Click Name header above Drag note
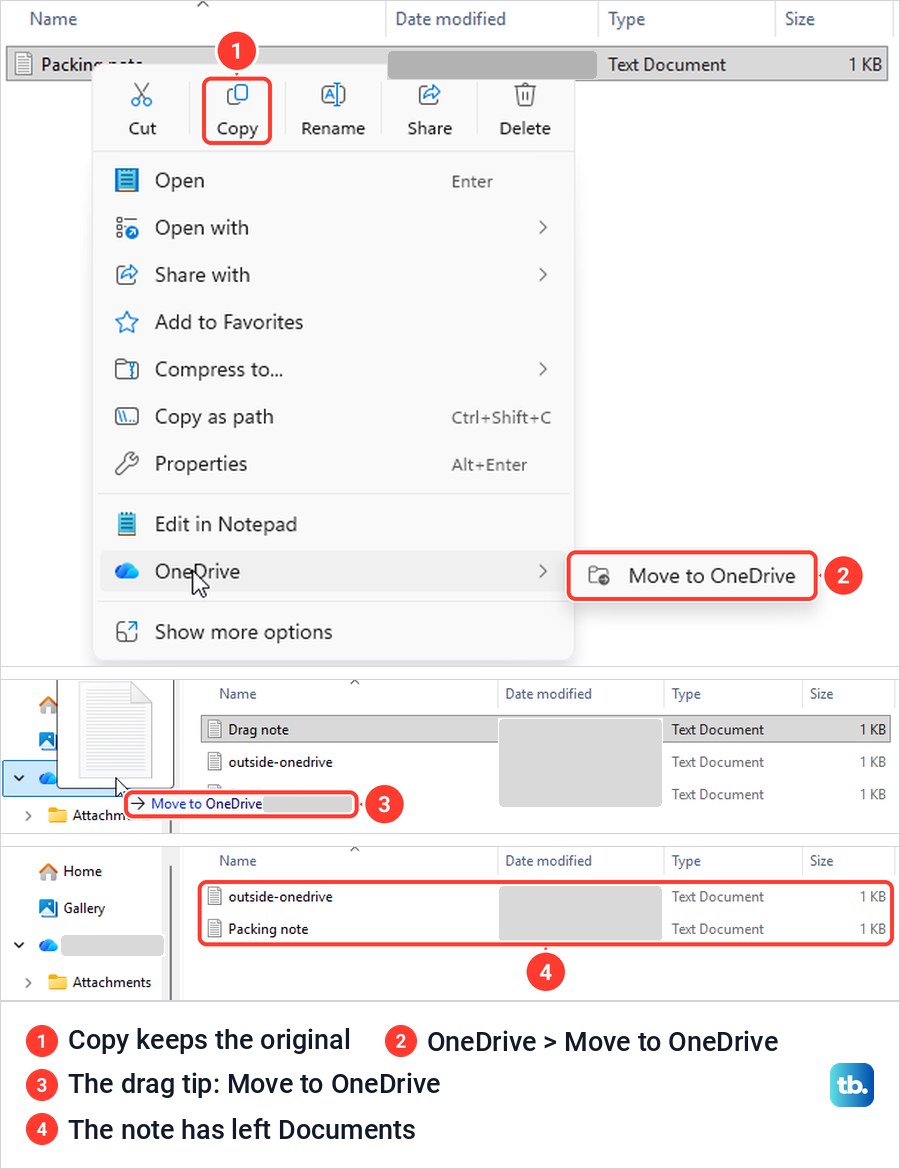 [x=238, y=693]
